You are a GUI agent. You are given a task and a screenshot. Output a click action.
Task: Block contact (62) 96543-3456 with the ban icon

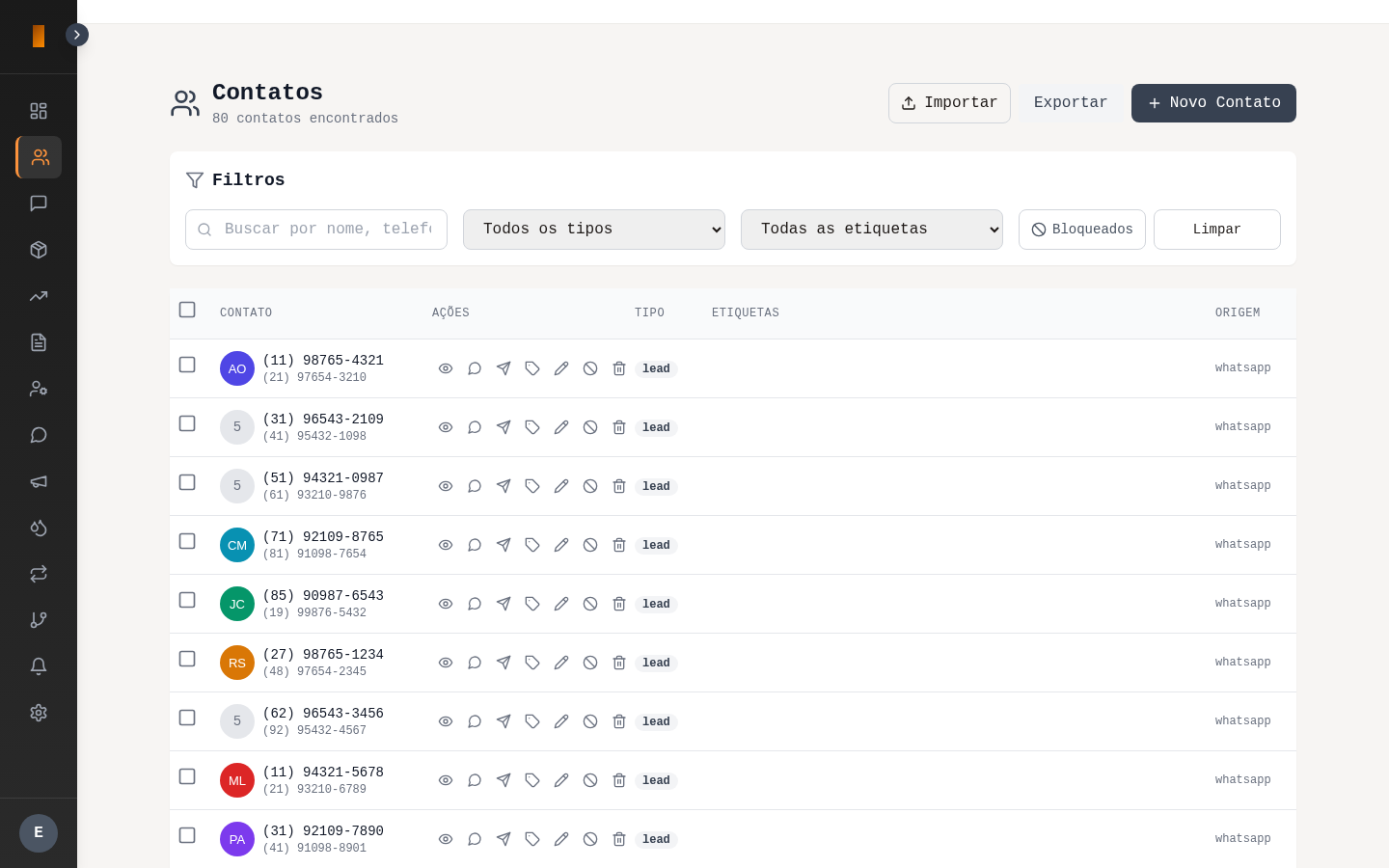[x=590, y=721]
